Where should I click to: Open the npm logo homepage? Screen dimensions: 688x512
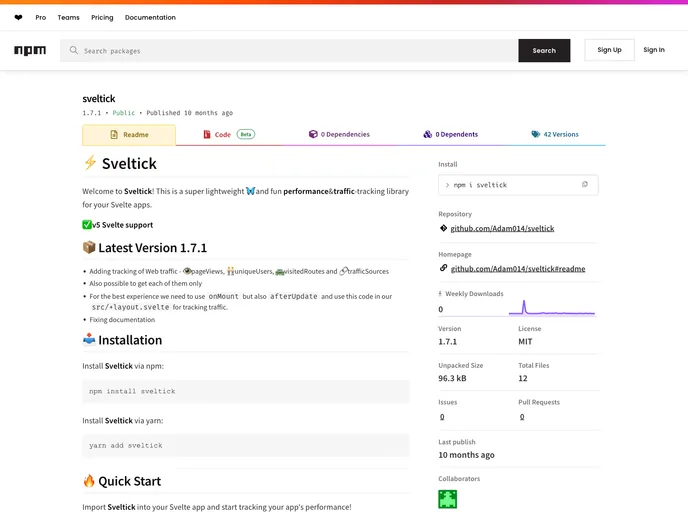point(30,50)
